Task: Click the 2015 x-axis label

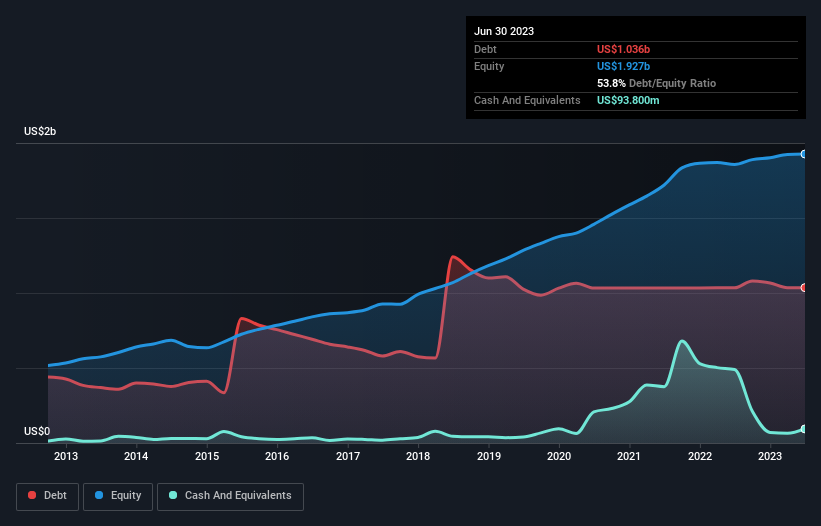Action: tap(207, 456)
